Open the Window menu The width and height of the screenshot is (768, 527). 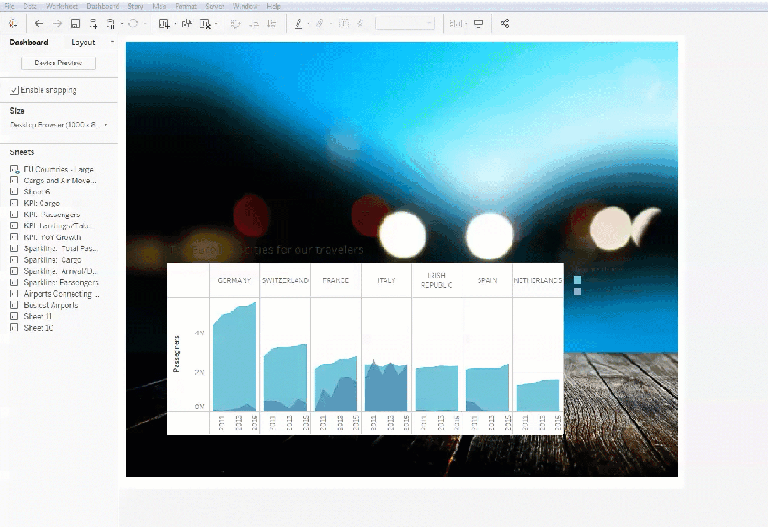coord(245,6)
